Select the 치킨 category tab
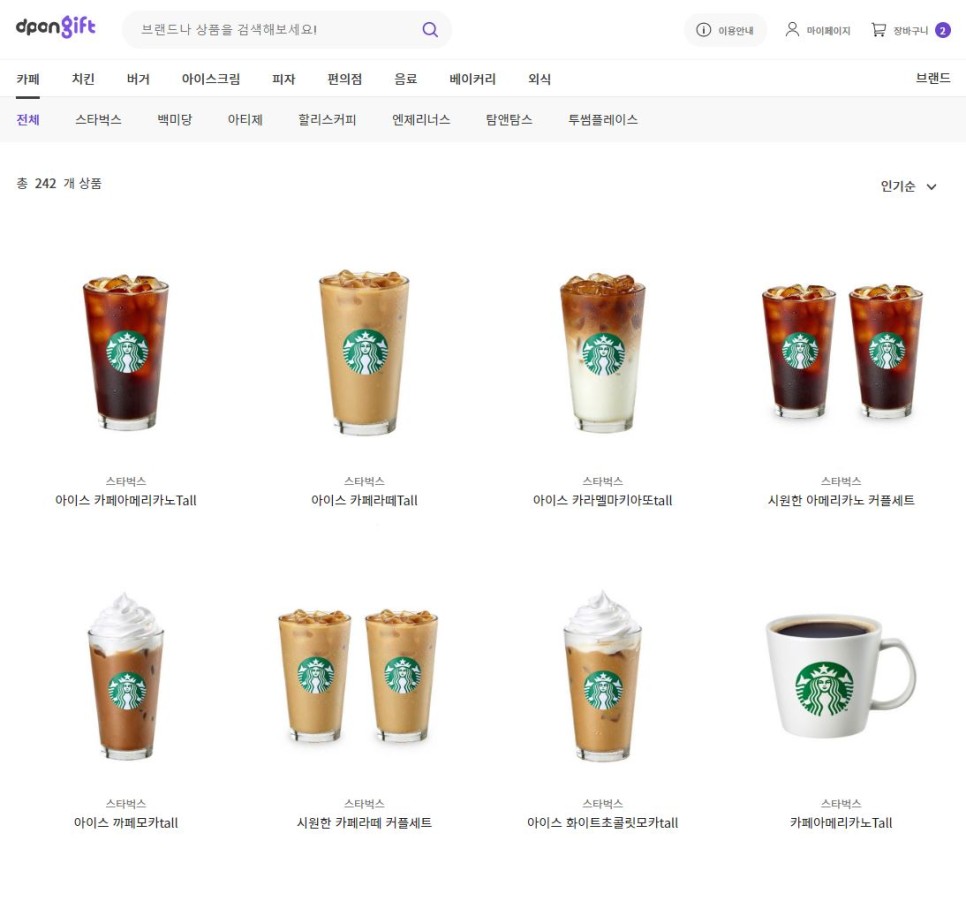 point(83,79)
